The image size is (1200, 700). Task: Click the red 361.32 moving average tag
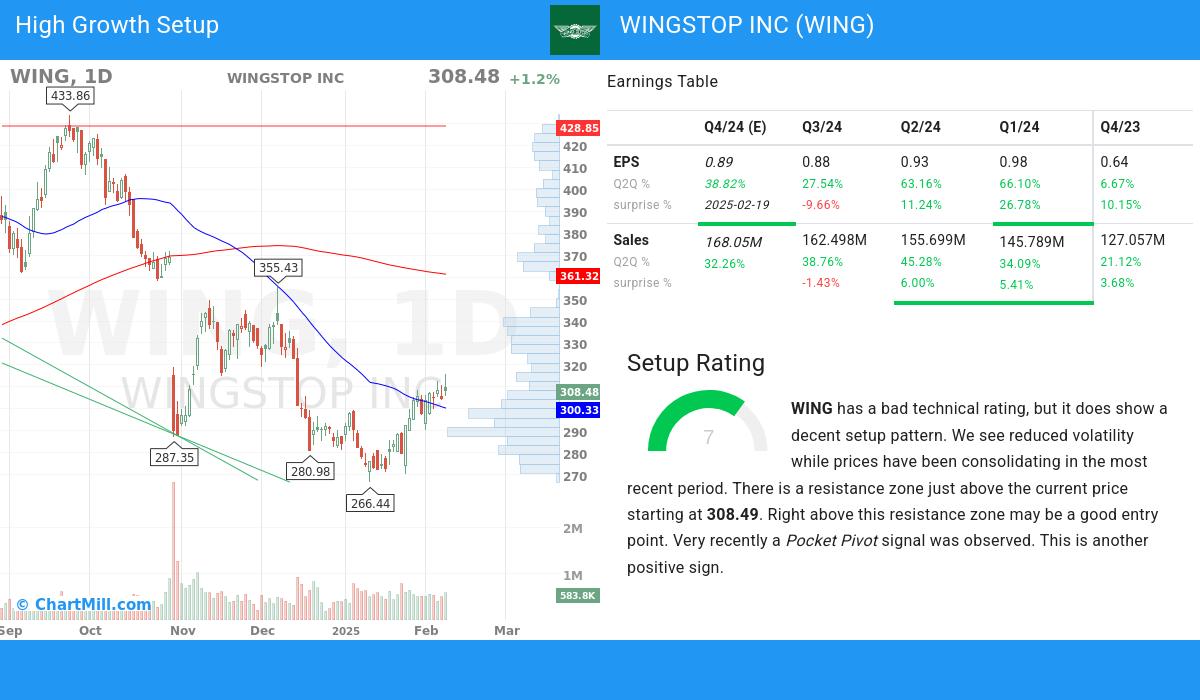(579, 276)
